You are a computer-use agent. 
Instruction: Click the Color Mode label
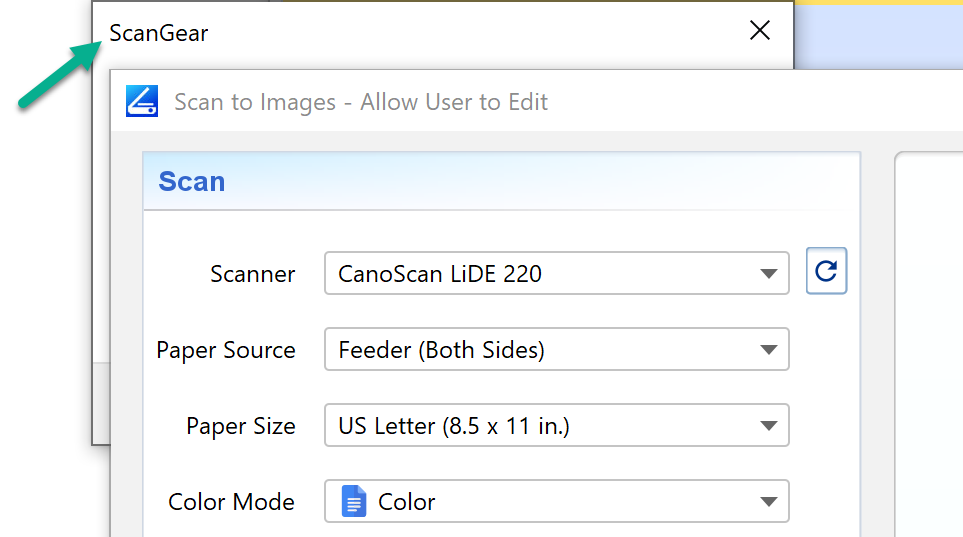pyautogui.click(x=232, y=502)
